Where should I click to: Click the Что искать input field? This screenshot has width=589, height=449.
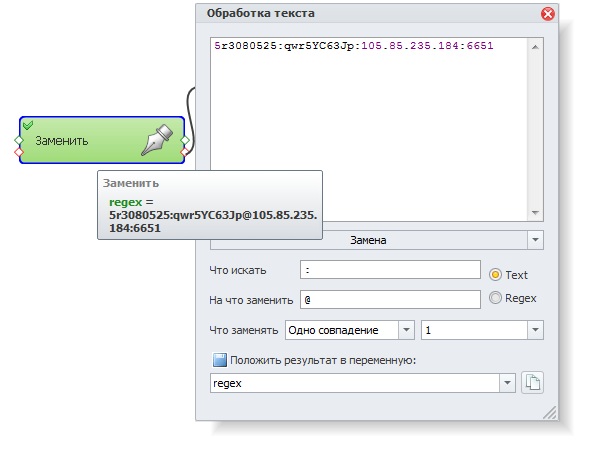(390, 270)
